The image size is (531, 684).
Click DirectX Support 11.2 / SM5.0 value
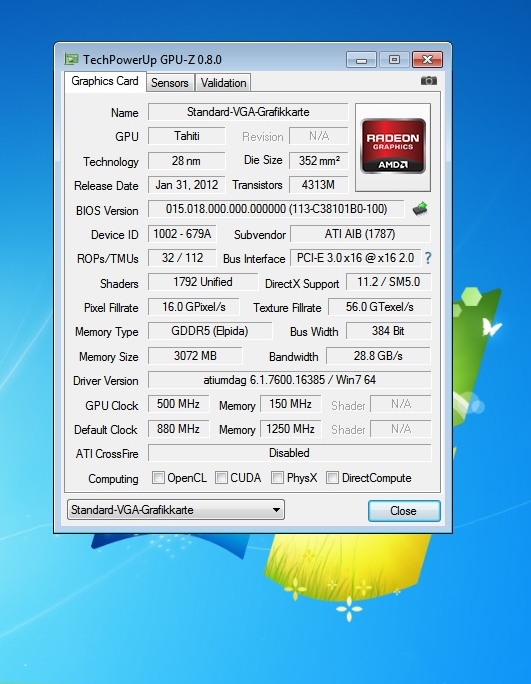[x=388, y=282]
